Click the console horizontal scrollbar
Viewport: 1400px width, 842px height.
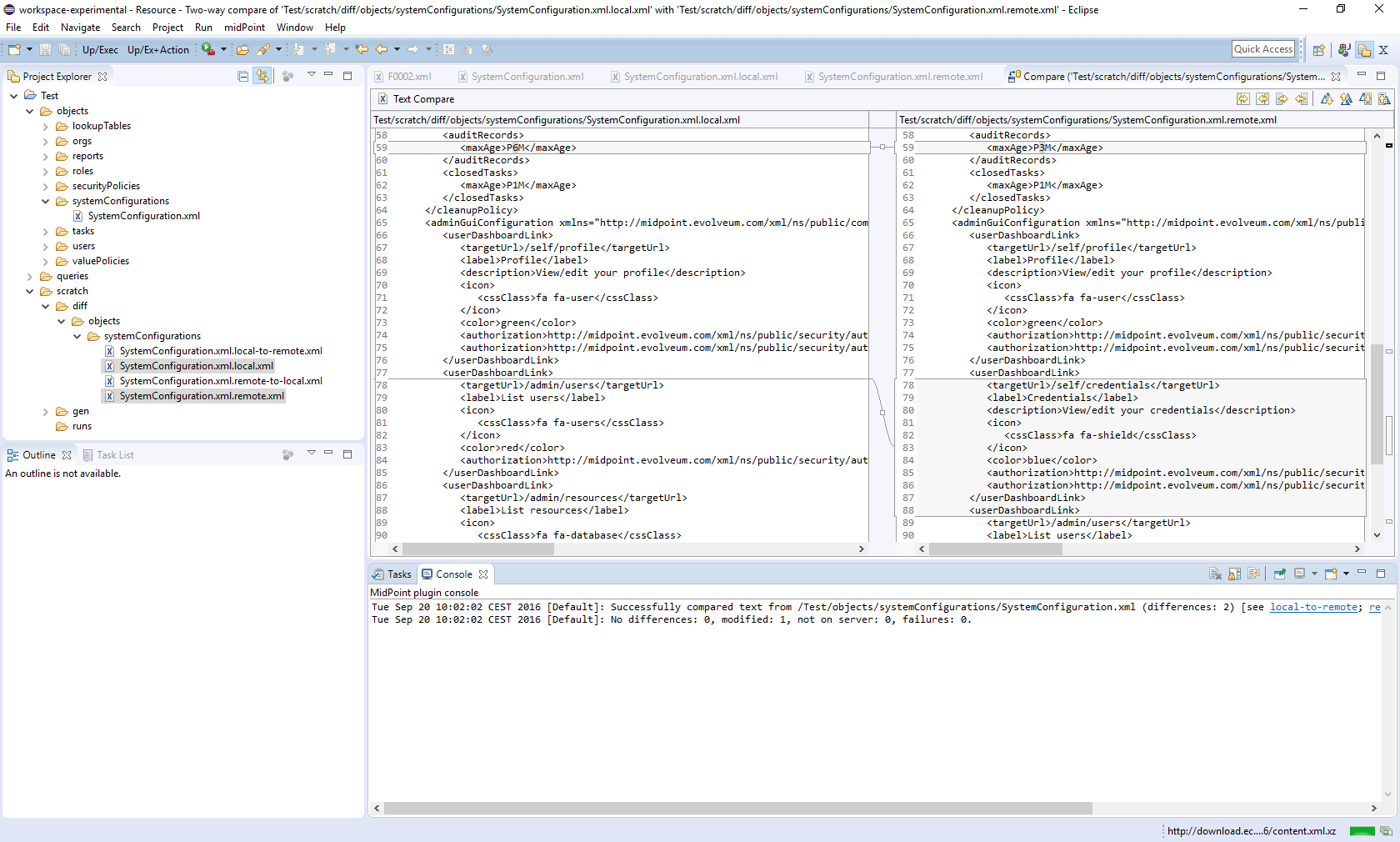(737, 808)
